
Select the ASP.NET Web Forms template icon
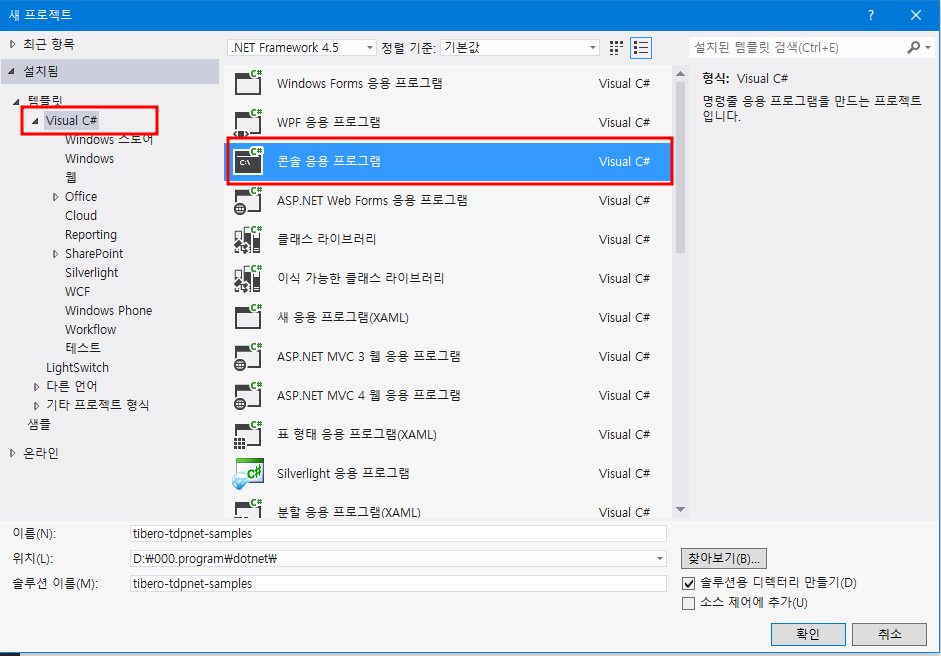(x=248, y=200)
